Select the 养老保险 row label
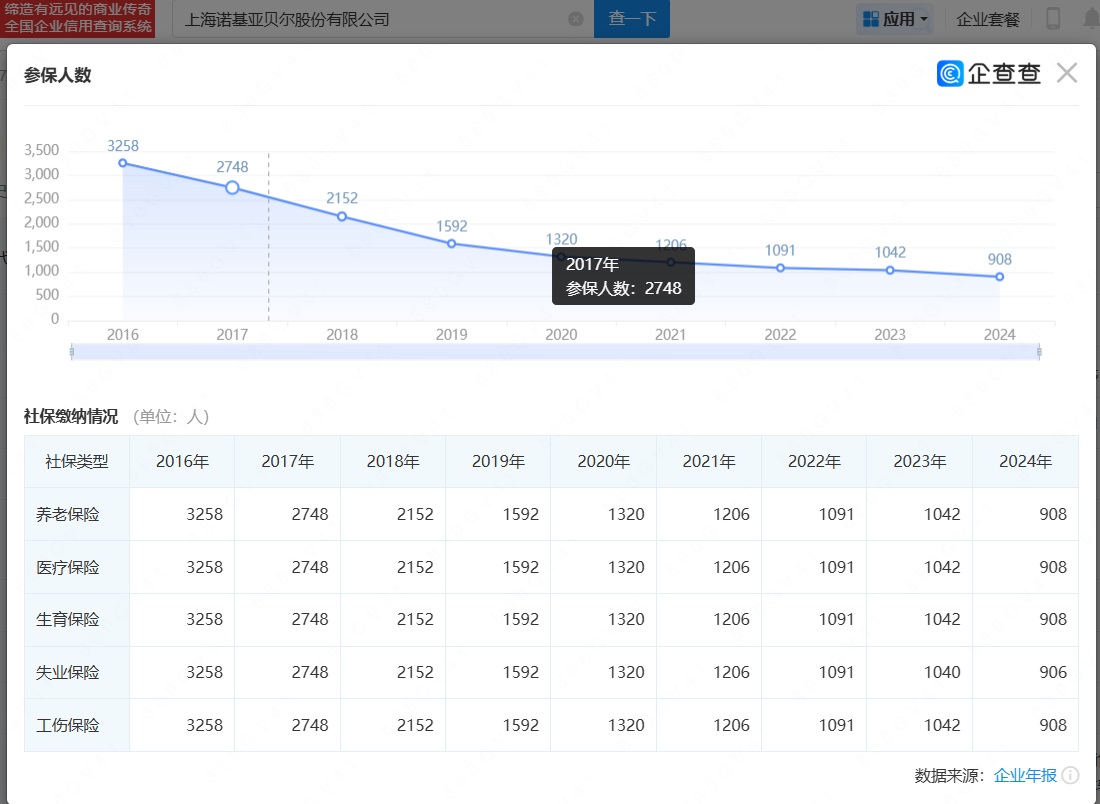This screenshot has height=804, width=1100. coord(67,514)
